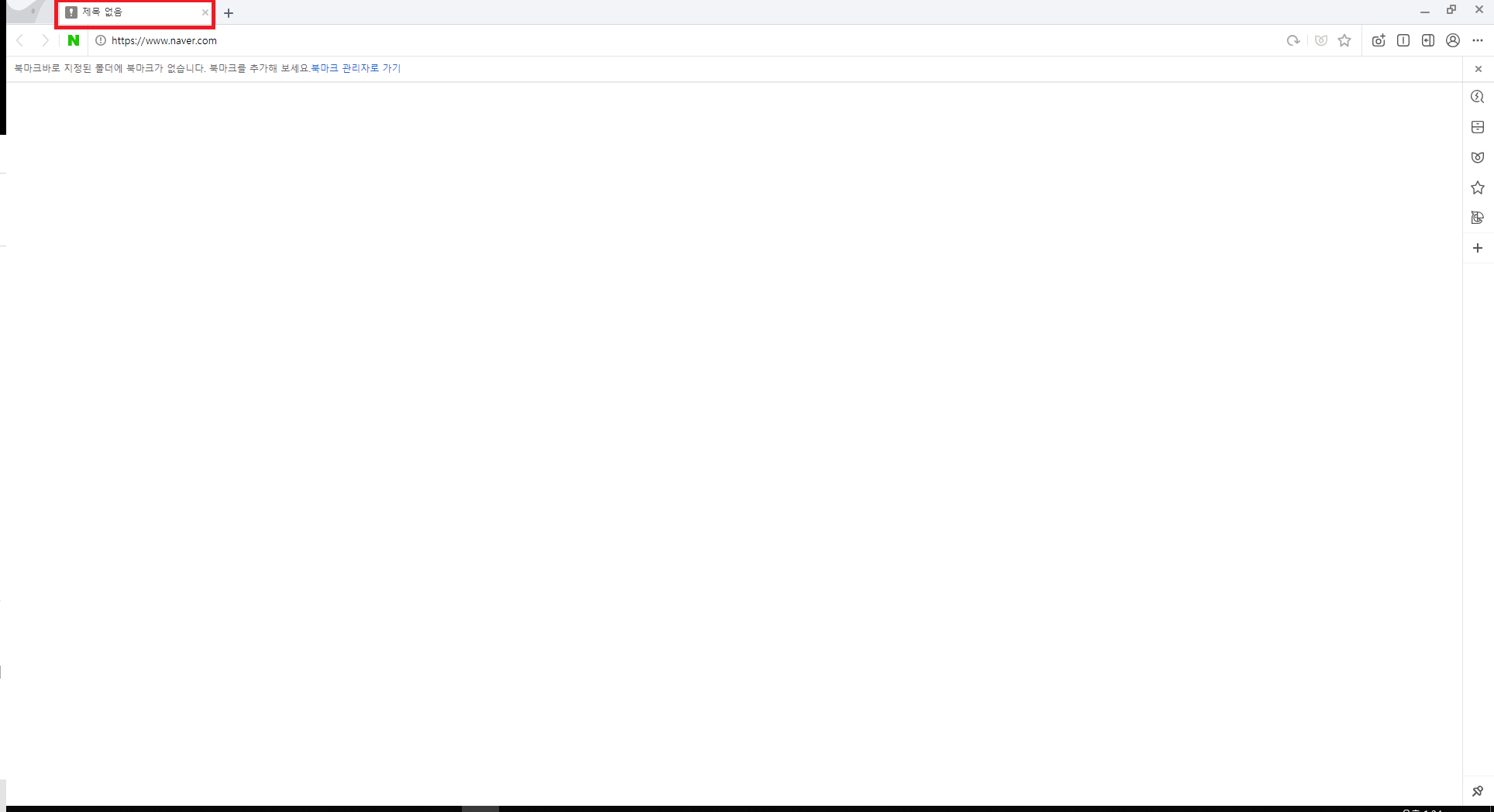Open a new tab with plus button

(x=229, y=13)
